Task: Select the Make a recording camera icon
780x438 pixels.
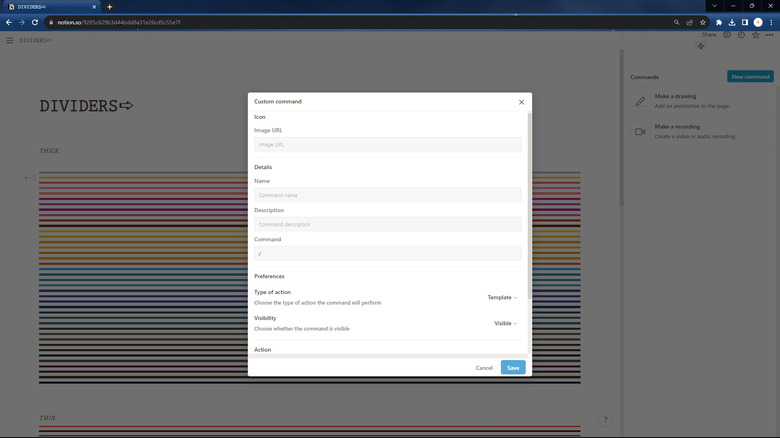Action: (x=640, y=132)
